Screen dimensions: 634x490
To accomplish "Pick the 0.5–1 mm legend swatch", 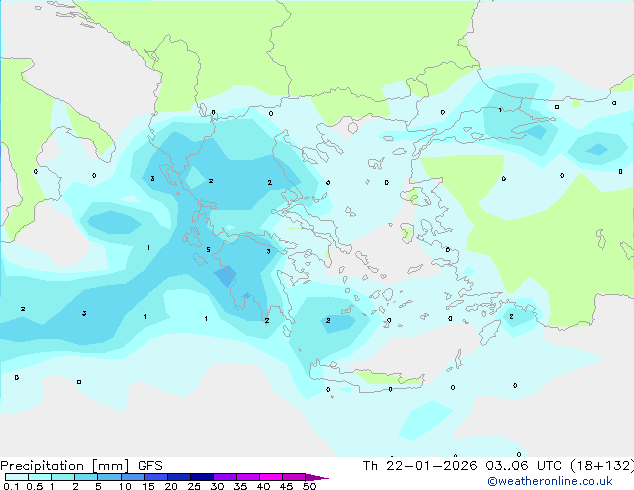I will coord(40,477).
